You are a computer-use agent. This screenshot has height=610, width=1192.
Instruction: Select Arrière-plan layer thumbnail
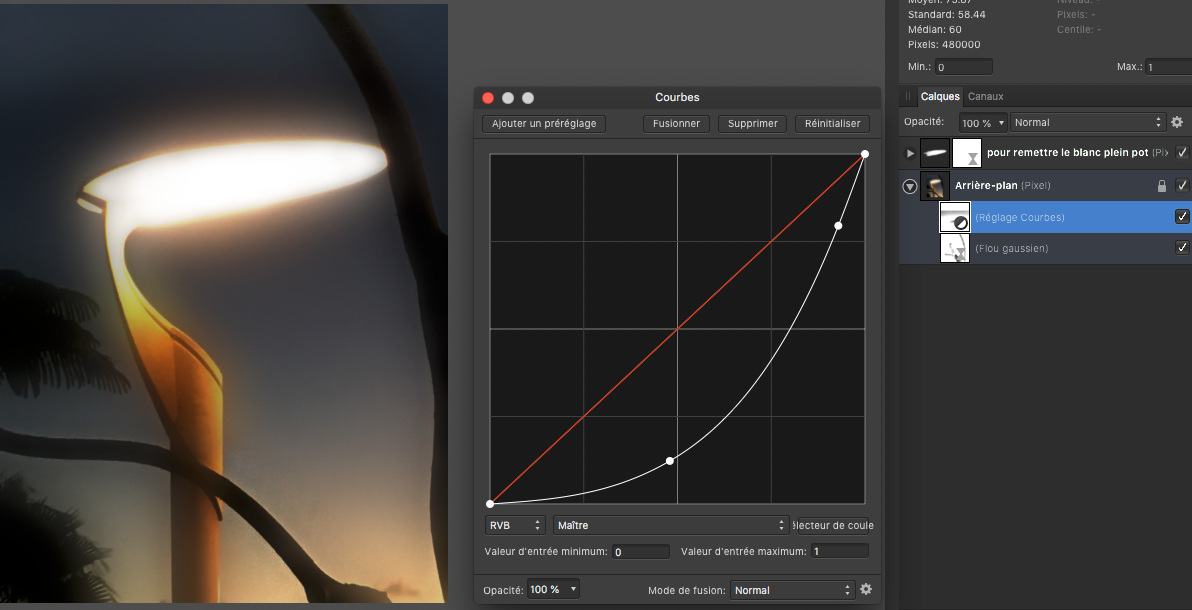[x=935, y=186]
